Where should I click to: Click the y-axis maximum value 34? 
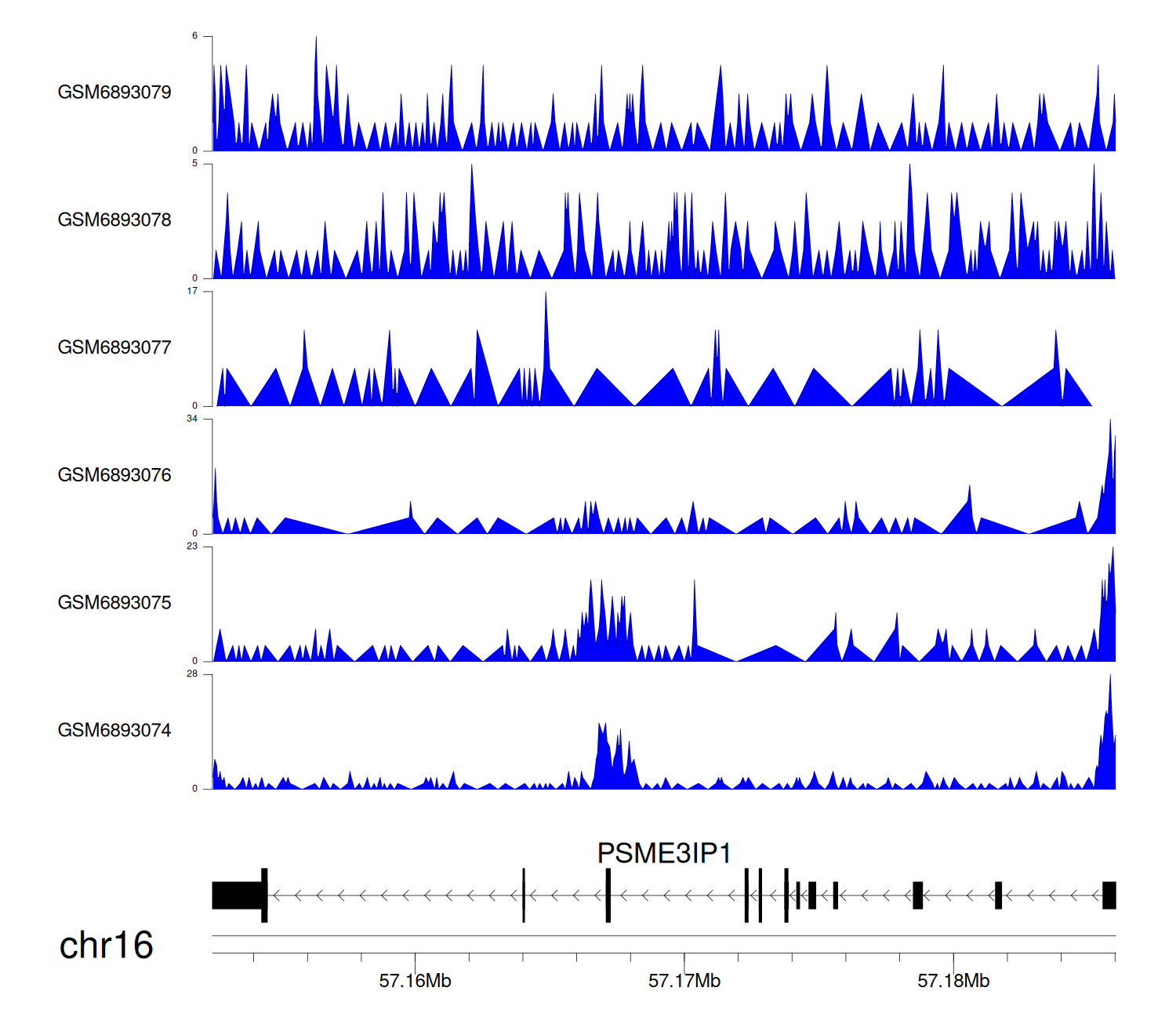pyautogui.click(x=192, y=419)
